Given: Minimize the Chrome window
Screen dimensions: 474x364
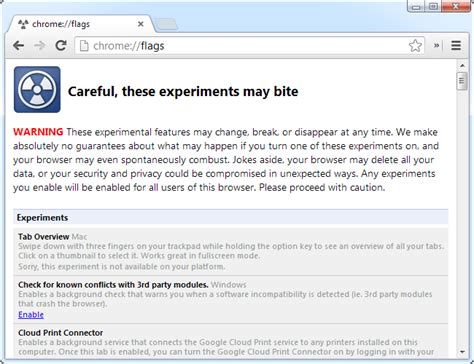Looking at the screenshot, I should point(416,6).
